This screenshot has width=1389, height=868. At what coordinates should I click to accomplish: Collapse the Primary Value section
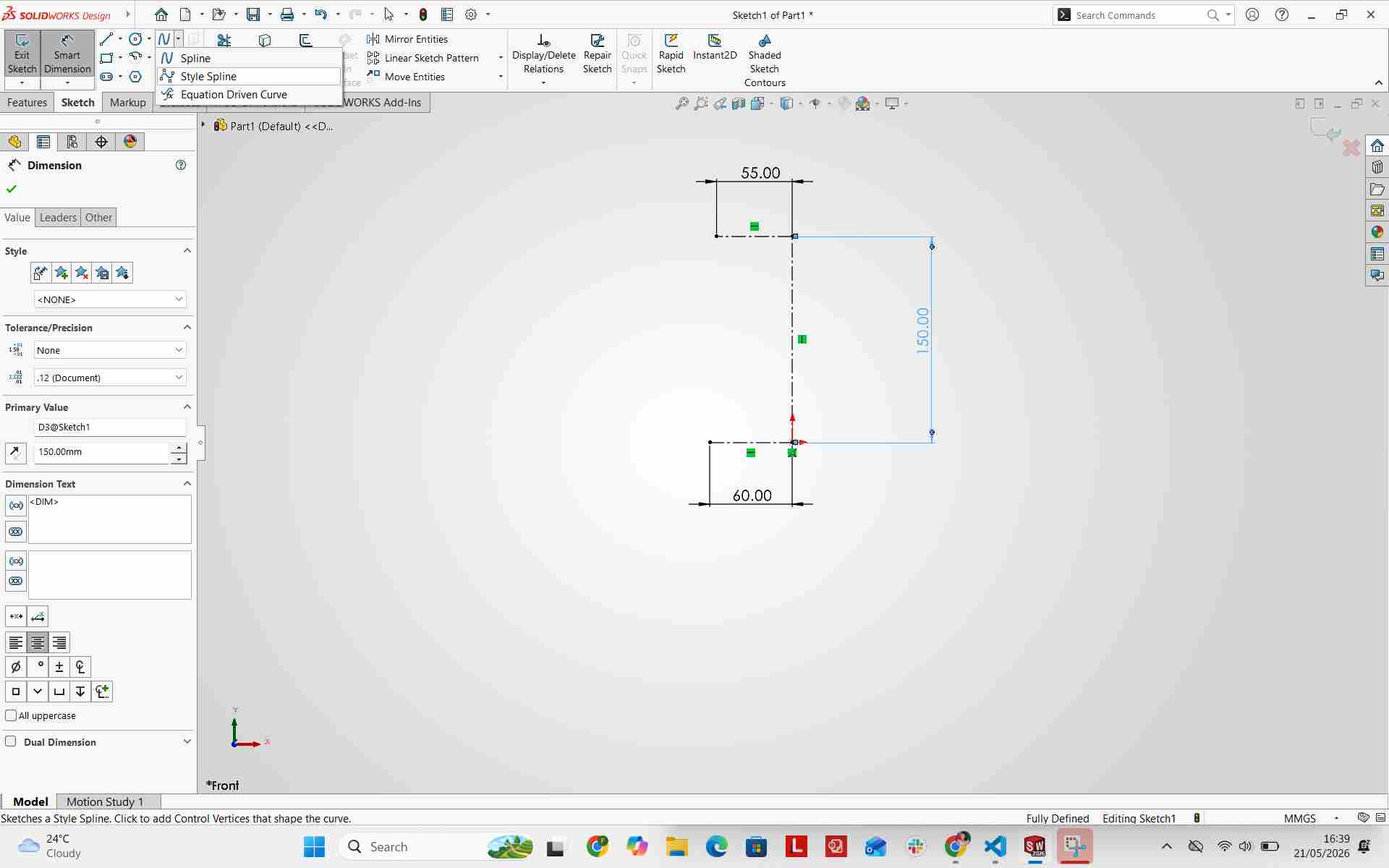187,407
